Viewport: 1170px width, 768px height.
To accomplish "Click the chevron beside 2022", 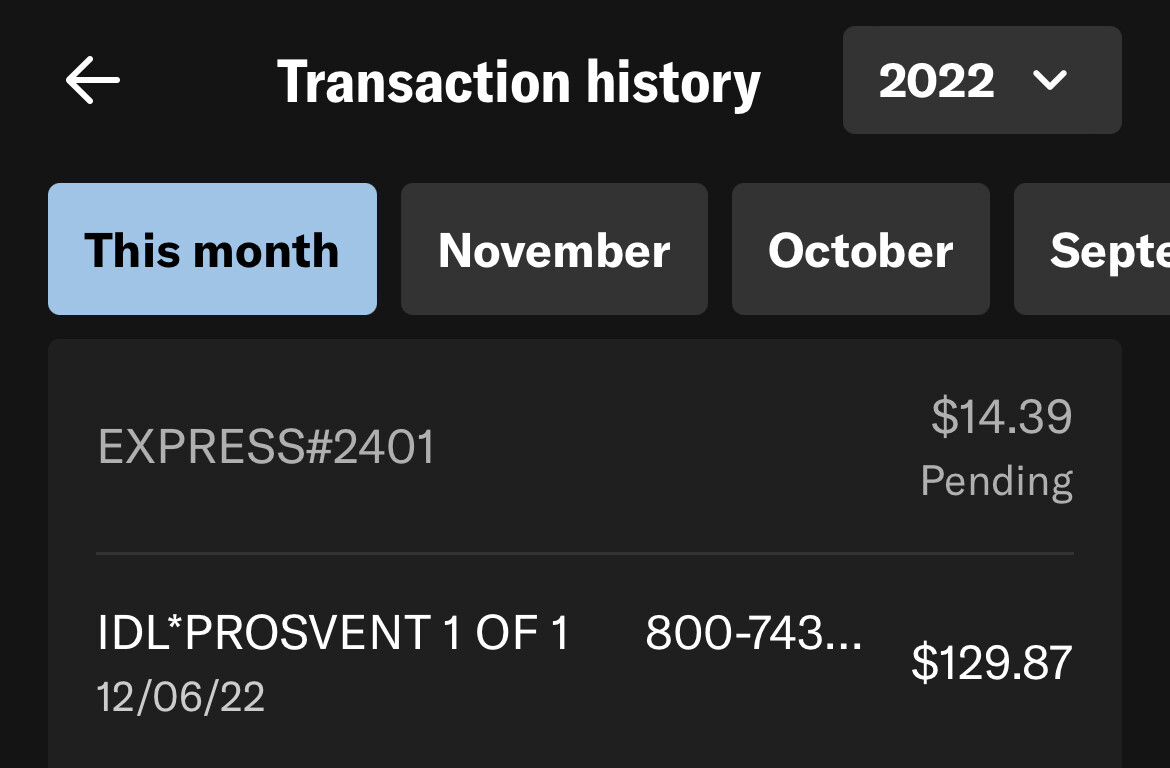I will (1050, 81).
